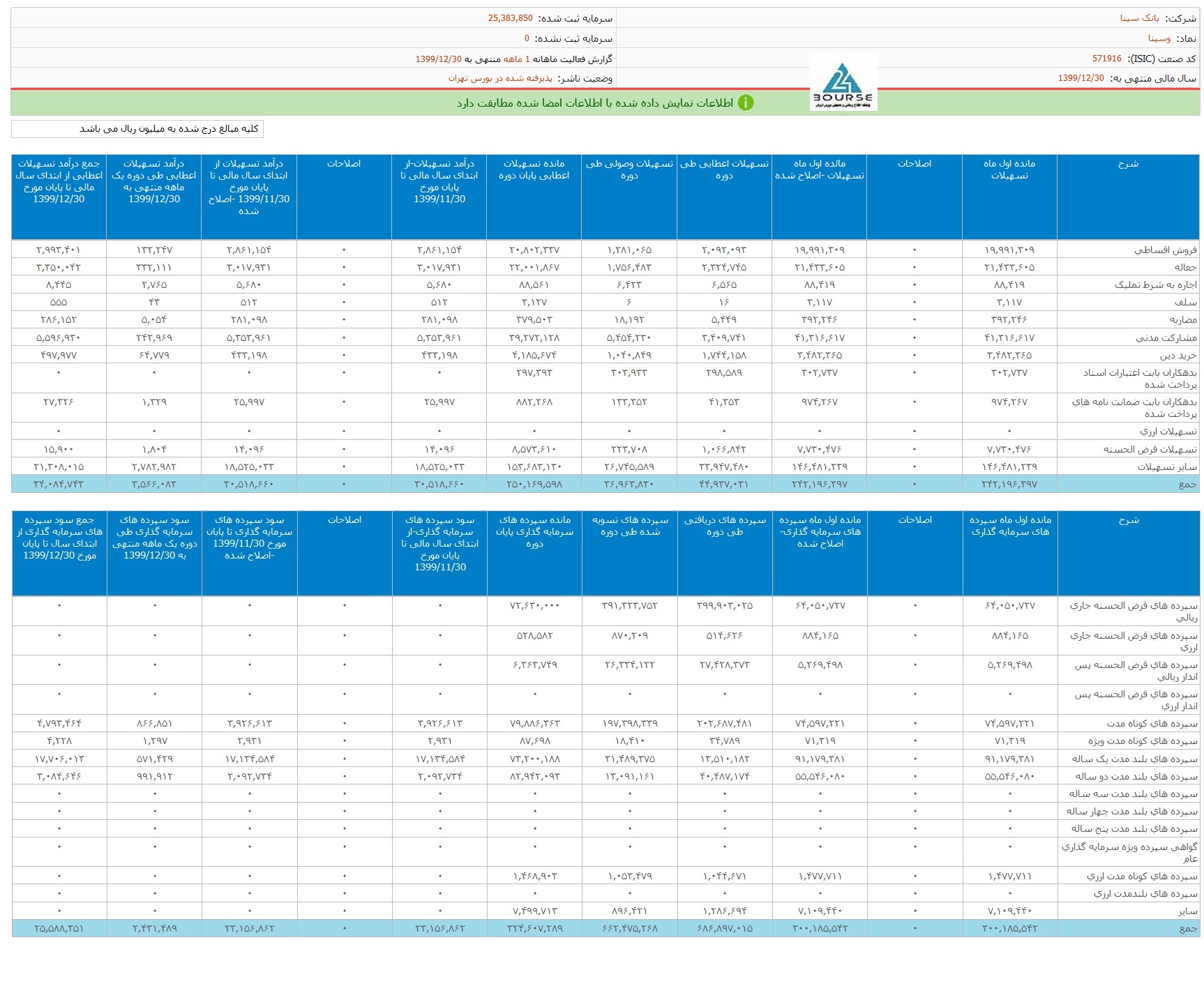Screen dimensions: 1204x986
Task: Select the 'اجاره به شرط تملیک' row label
Action: [1155, 285]
